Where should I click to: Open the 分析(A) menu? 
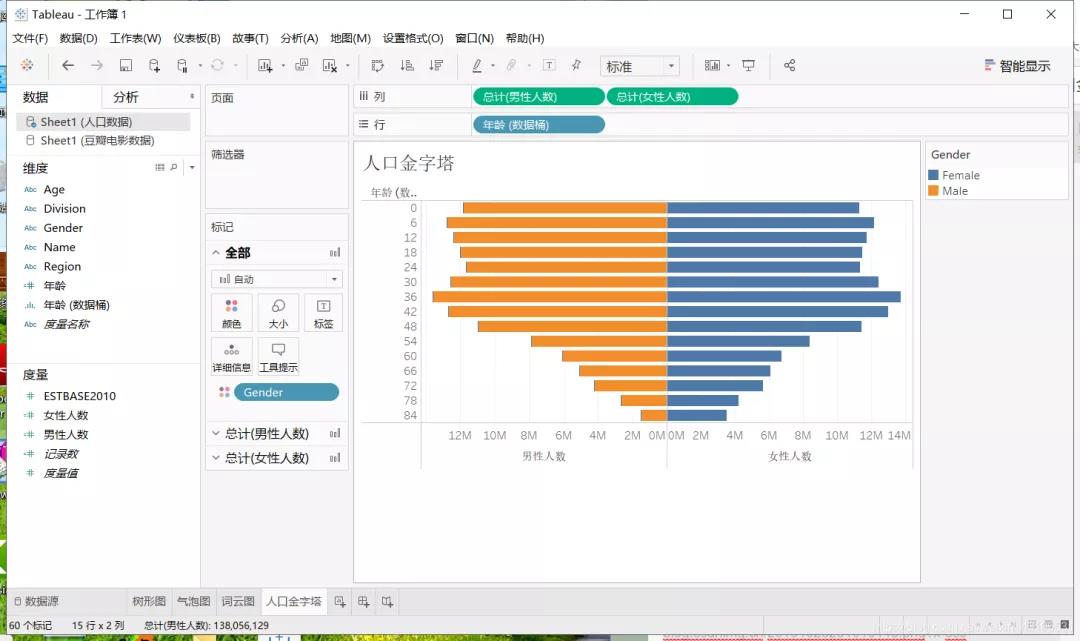tap(299, 38)
